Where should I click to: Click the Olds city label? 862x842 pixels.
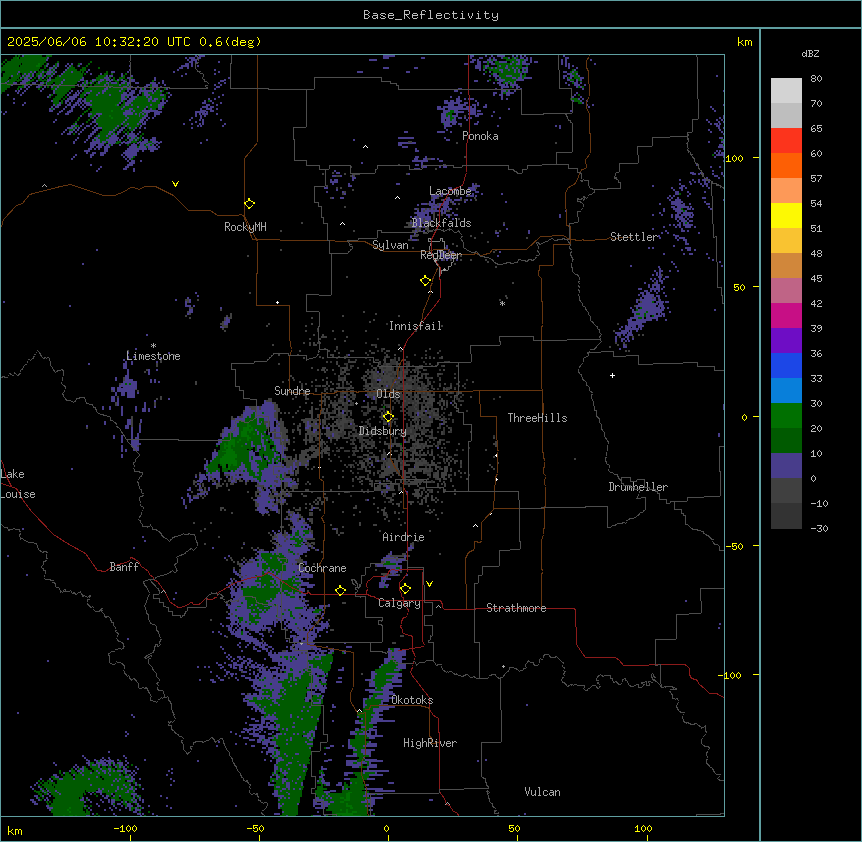pos(388,394)
